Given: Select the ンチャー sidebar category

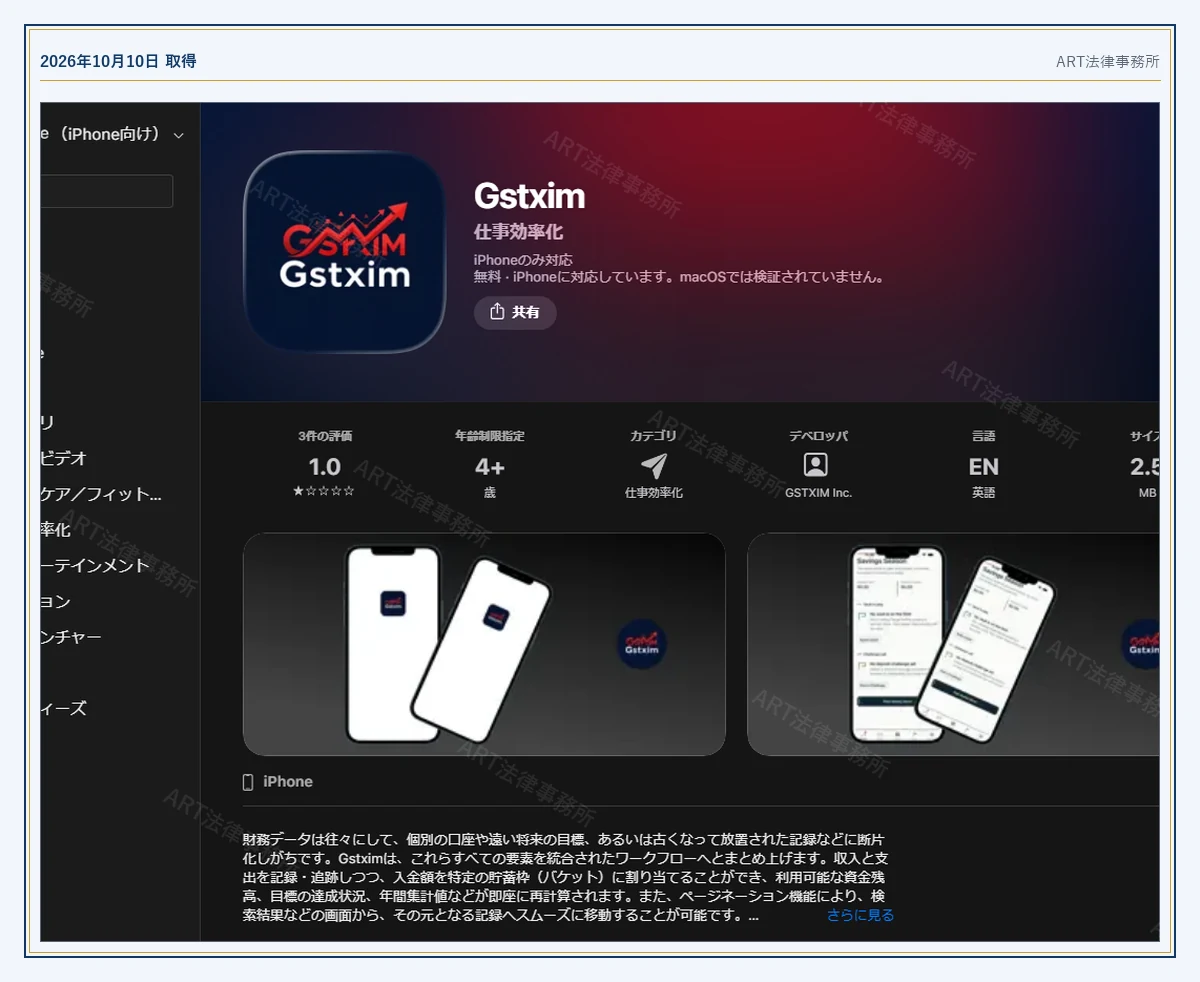Looking at the screenshot, I should coord(71,637).
